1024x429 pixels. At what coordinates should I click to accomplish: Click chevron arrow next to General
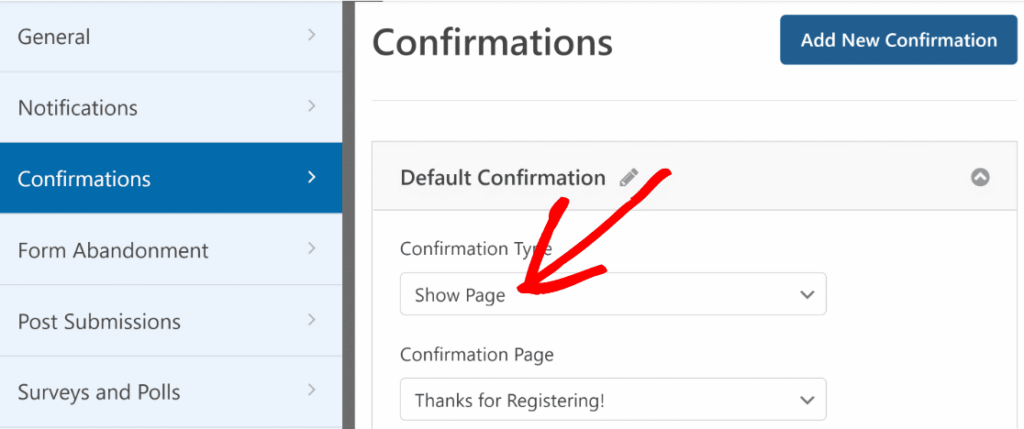click(312, 35)
